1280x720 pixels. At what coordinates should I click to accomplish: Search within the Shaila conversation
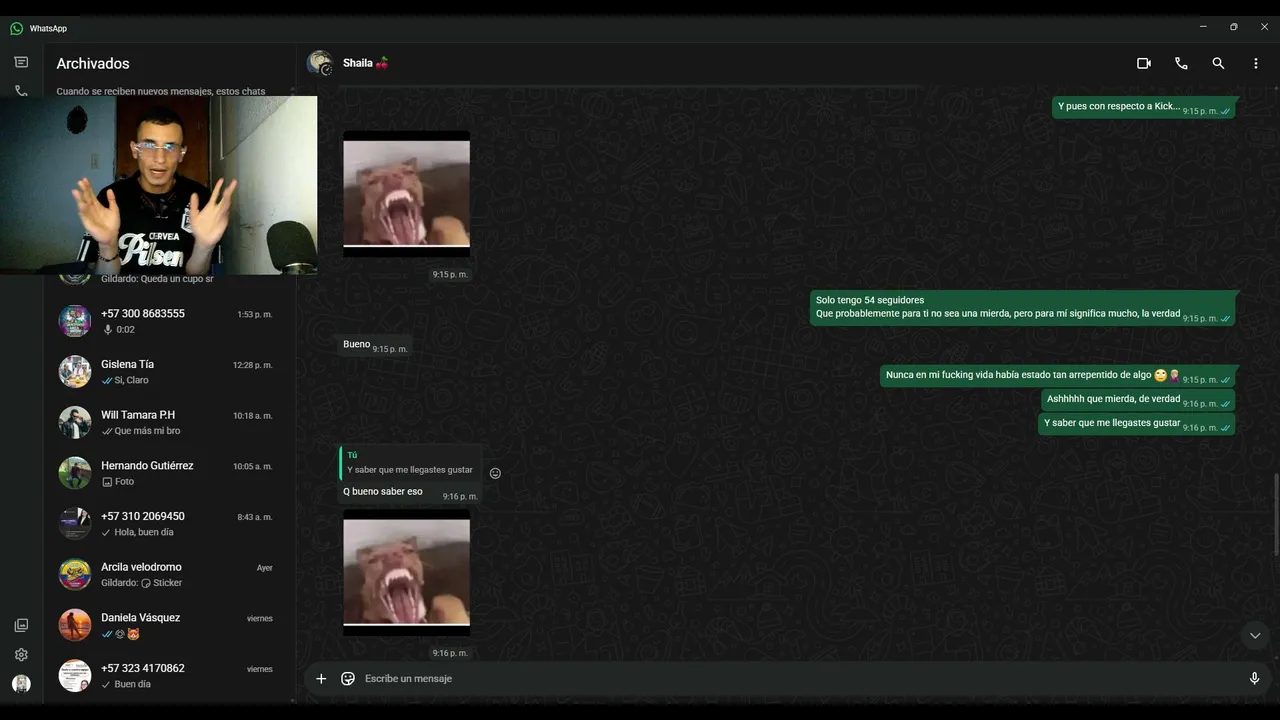click(1218, 63)
